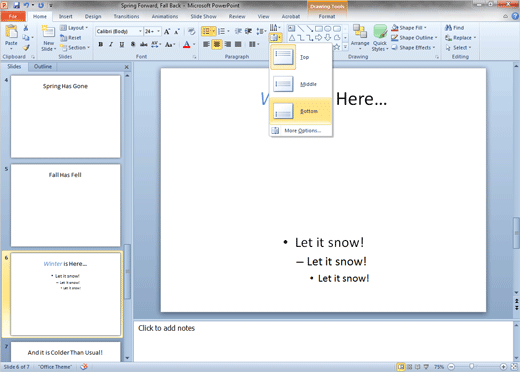Click Select in Editing group
This screenshot has height=372, width=520.
(x=459, y=48)
